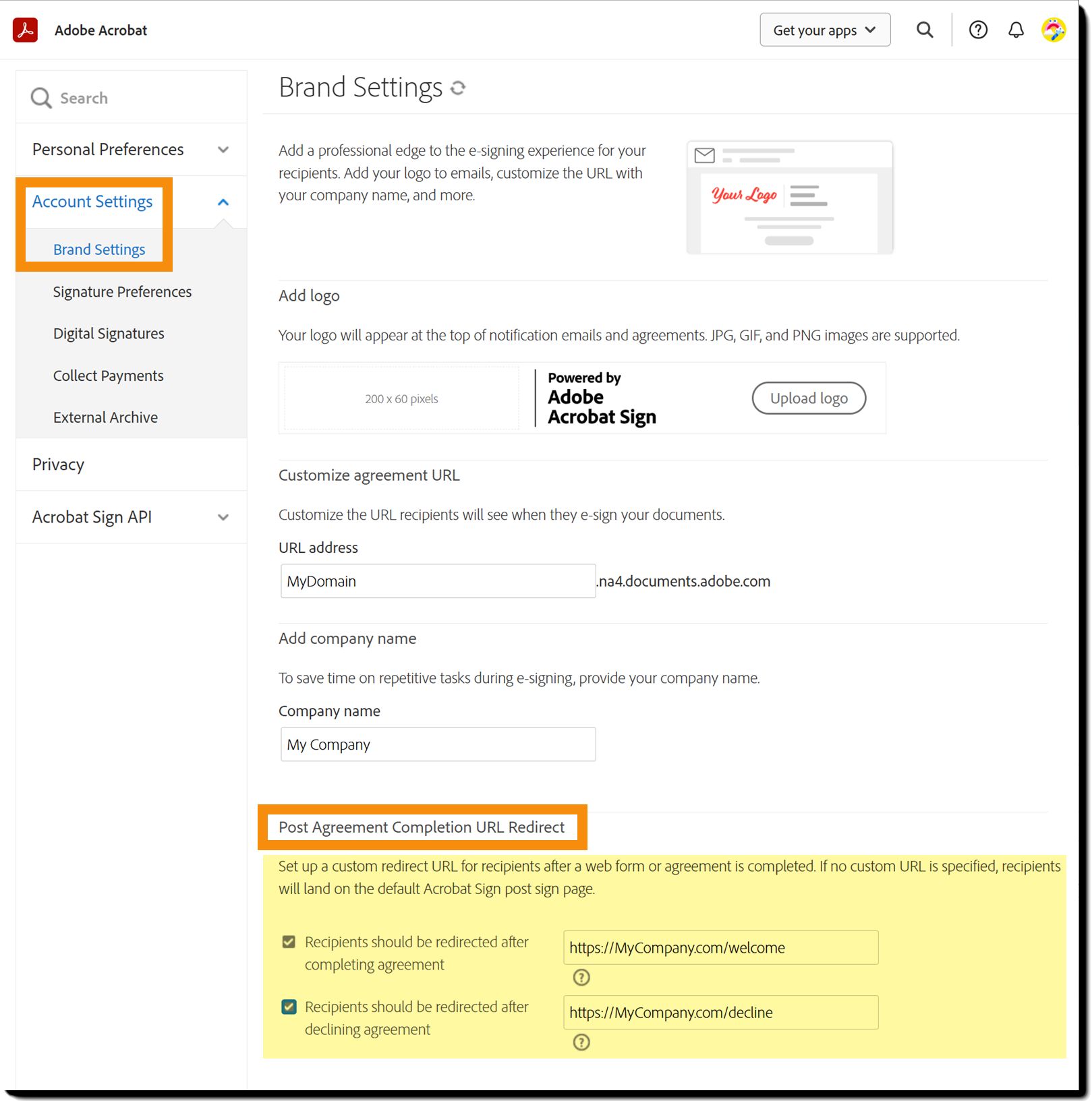The height and width of the screenshot is (1101, 1092).
Task: Open Digital Signatures settings
Action: click(x=109, y=334)
